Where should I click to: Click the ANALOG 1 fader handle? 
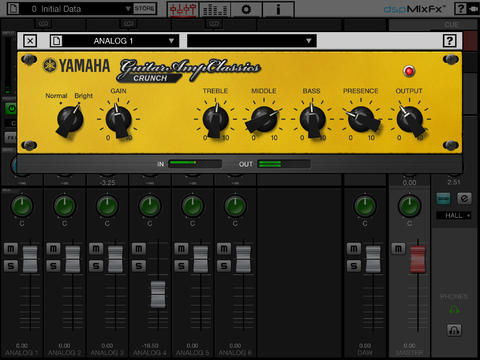[x=30, y=259]
